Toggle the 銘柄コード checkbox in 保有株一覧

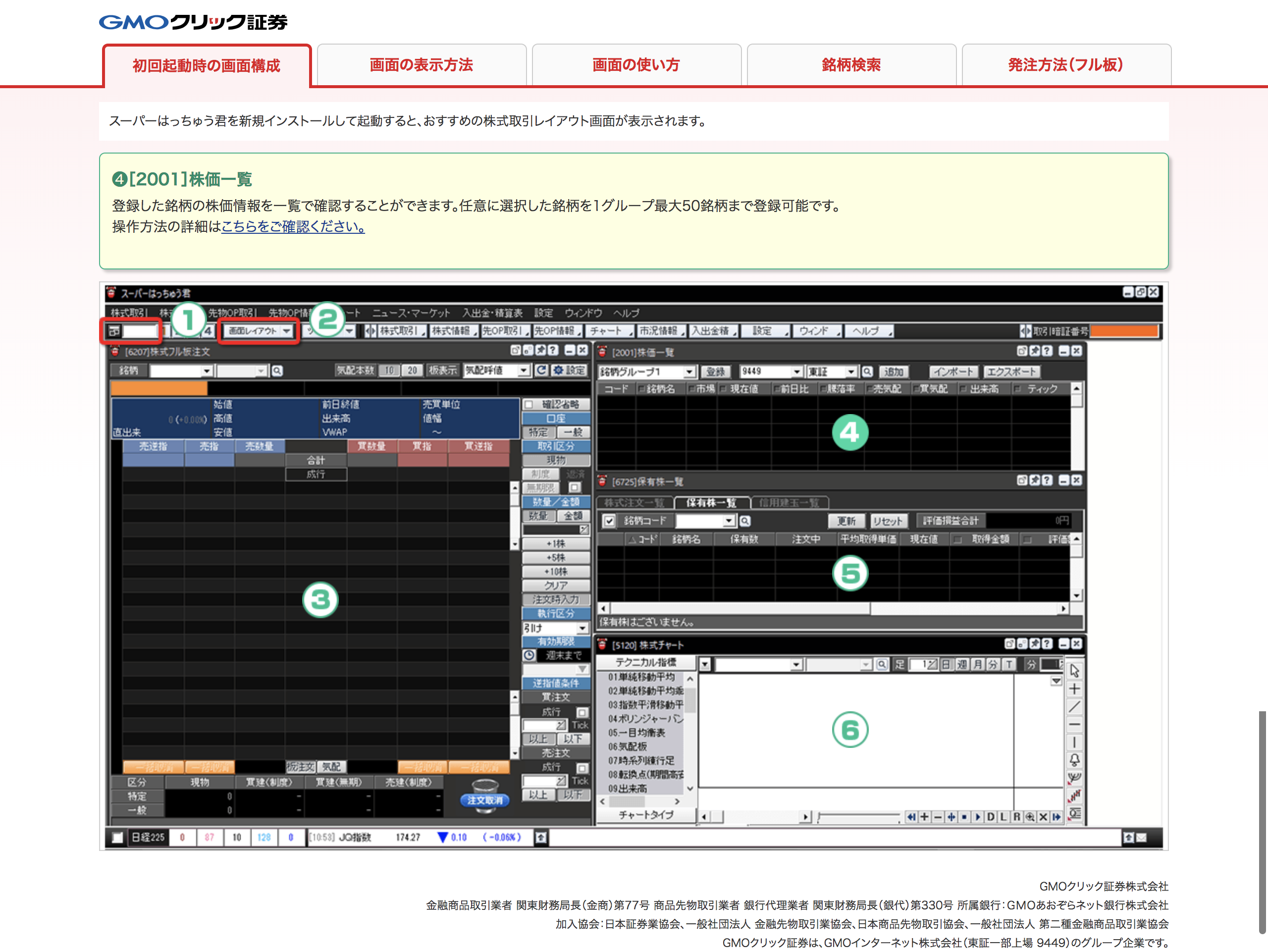pyautogui.click(x=610, y=522)
